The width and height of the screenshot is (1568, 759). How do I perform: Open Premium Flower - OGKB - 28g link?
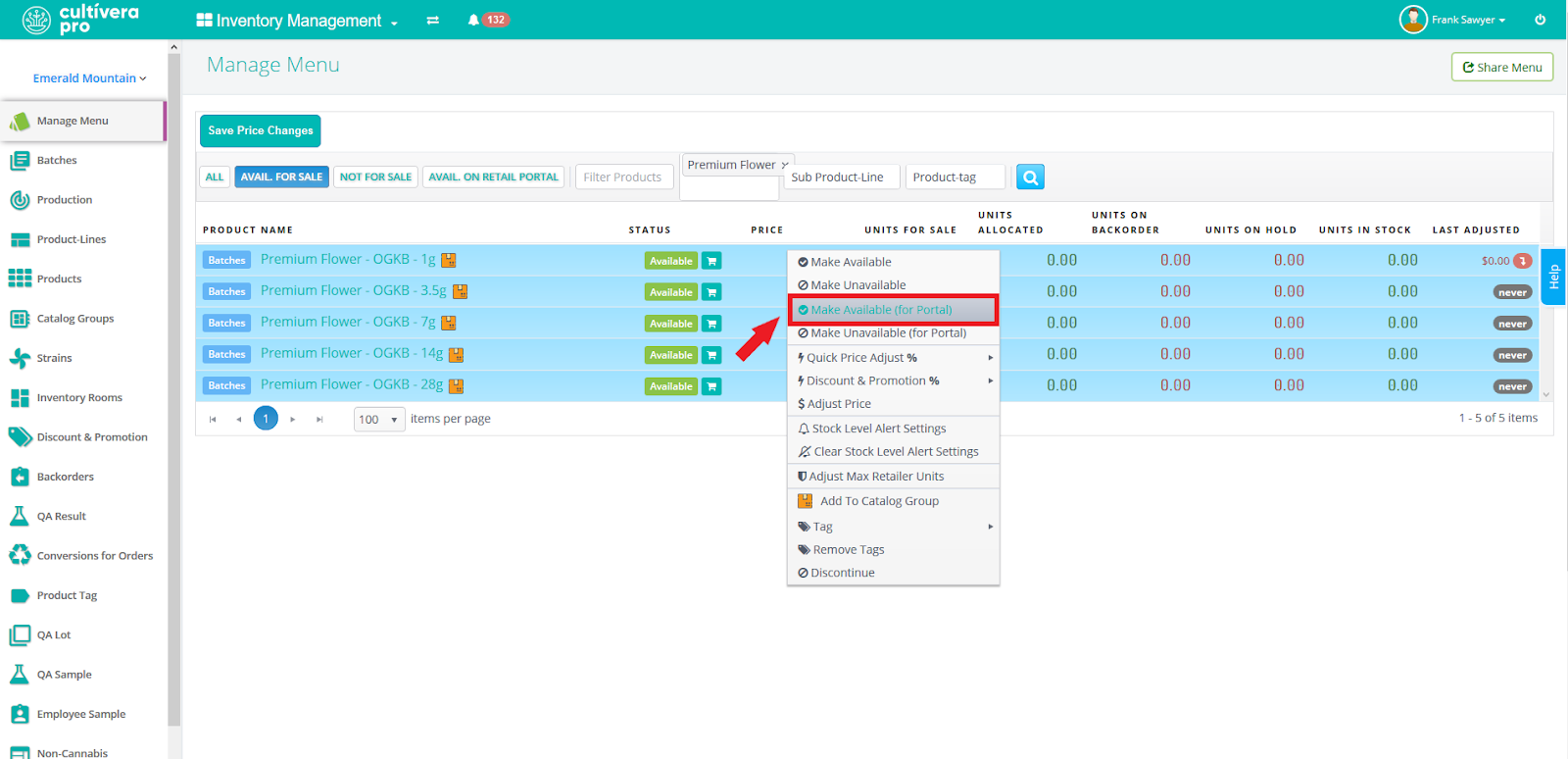[x=352, y=384]
